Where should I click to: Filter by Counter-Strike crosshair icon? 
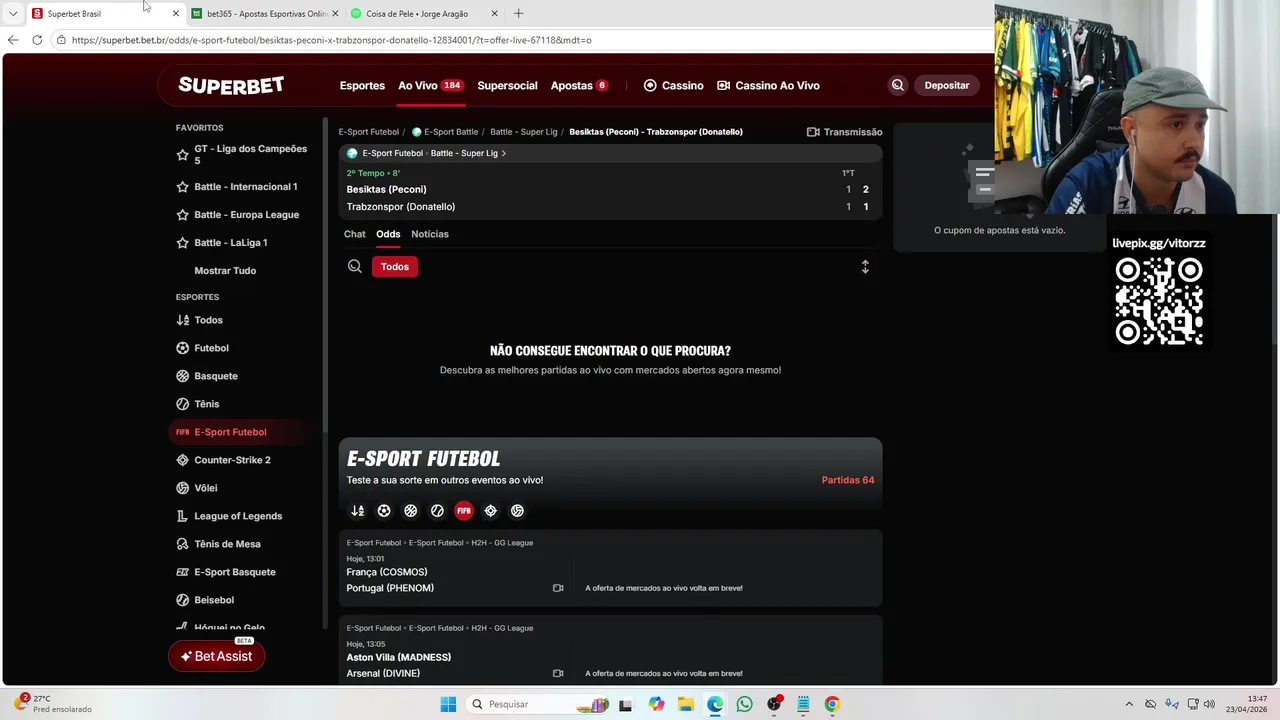click(x=490, y=511)
